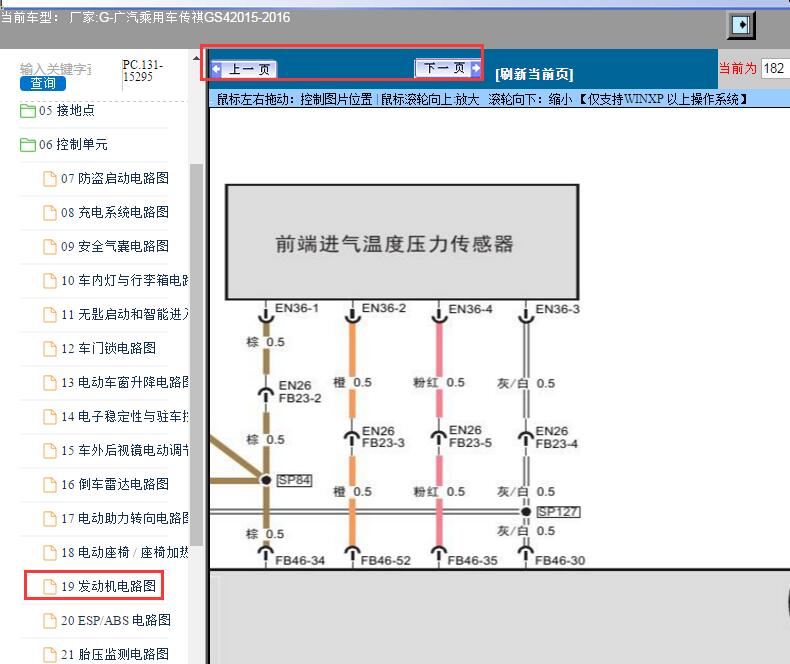The width and height of the screenshot is (790, 664).
Task: Click the FB46-35 pin label
Action: pyautogui.click(x=473, y=561)
